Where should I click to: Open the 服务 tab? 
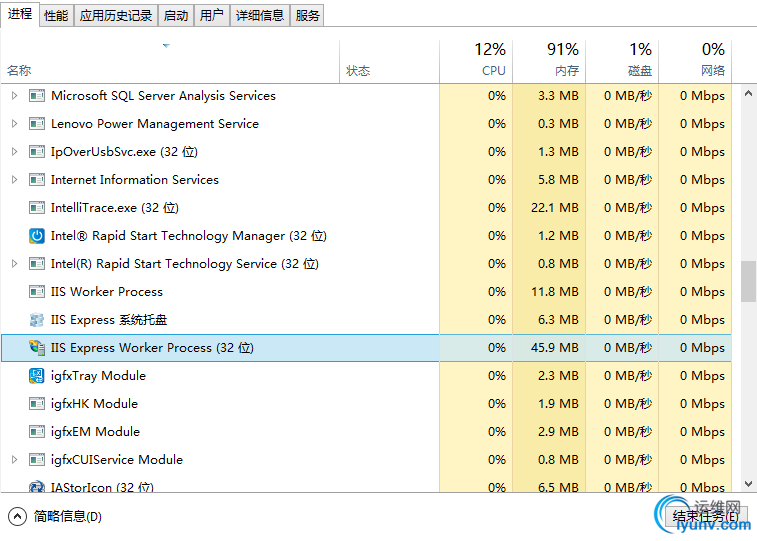(308, 15)
